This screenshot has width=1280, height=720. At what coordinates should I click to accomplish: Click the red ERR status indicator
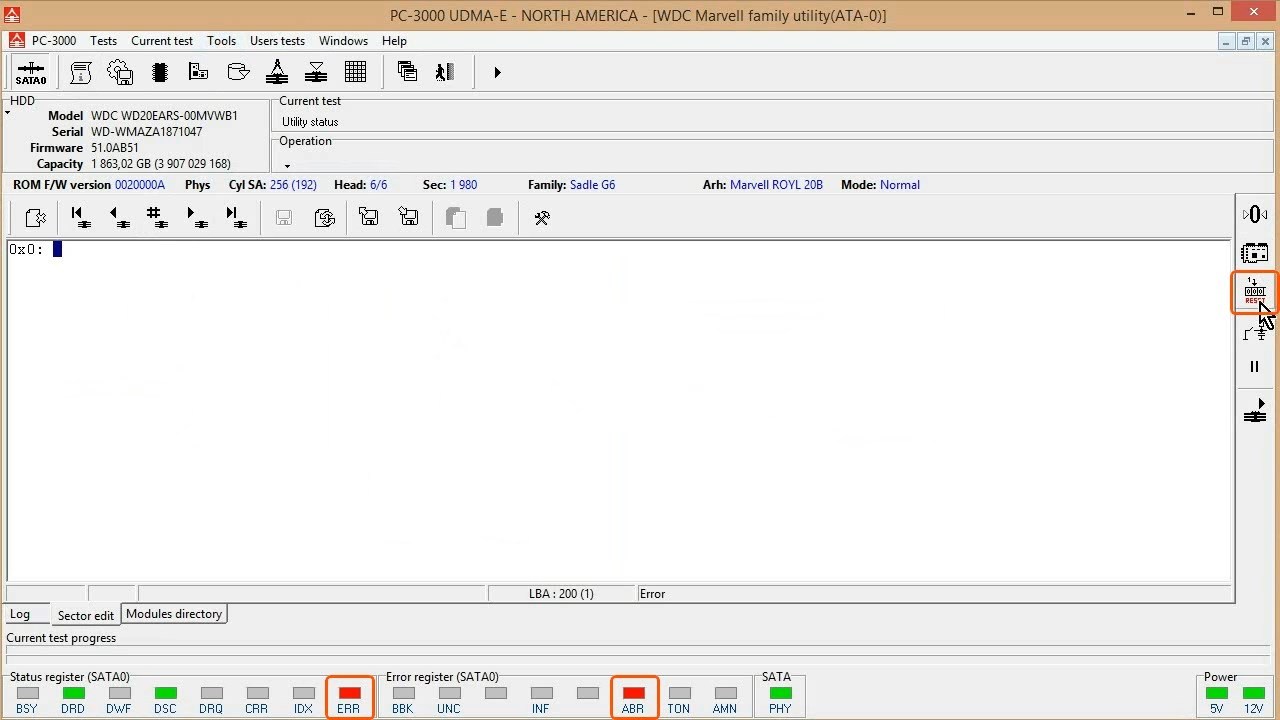coord(349,693)
